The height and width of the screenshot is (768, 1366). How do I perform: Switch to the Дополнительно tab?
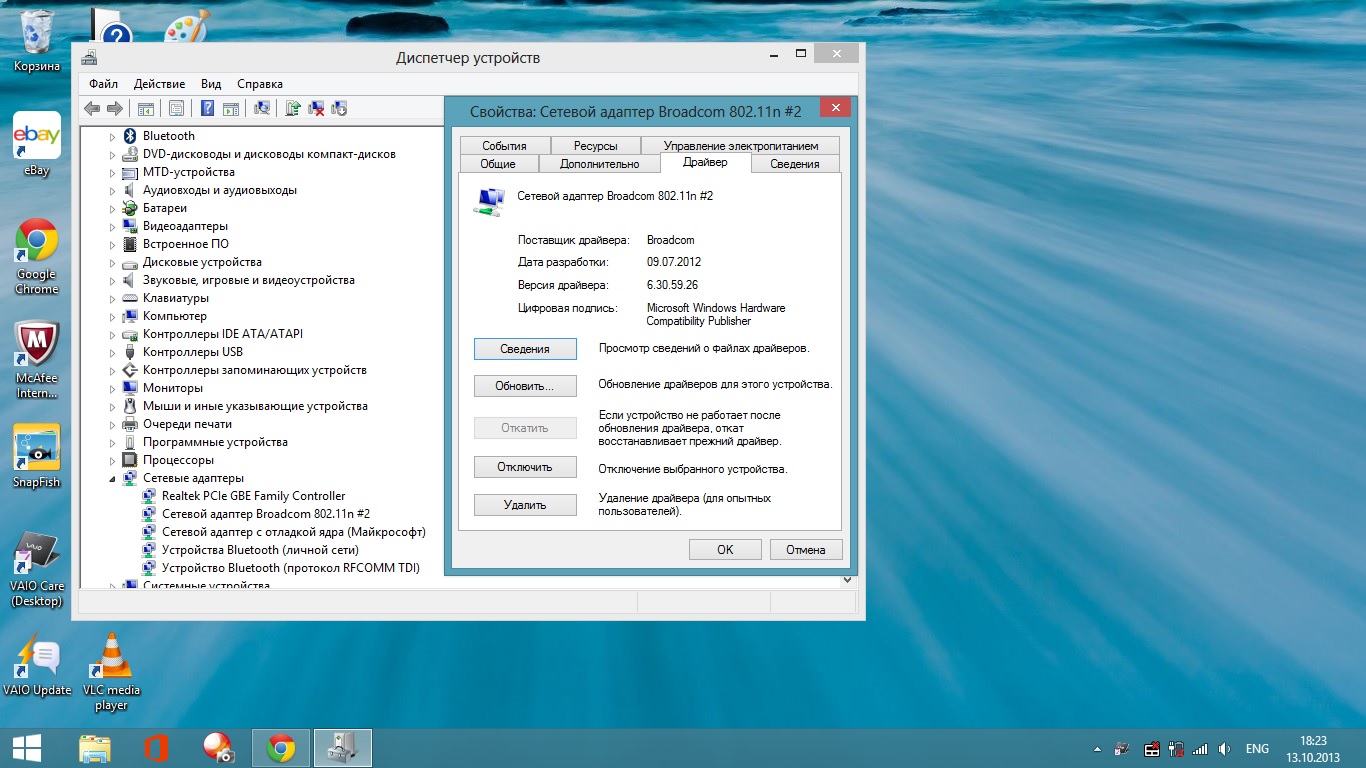pos(600,164)
